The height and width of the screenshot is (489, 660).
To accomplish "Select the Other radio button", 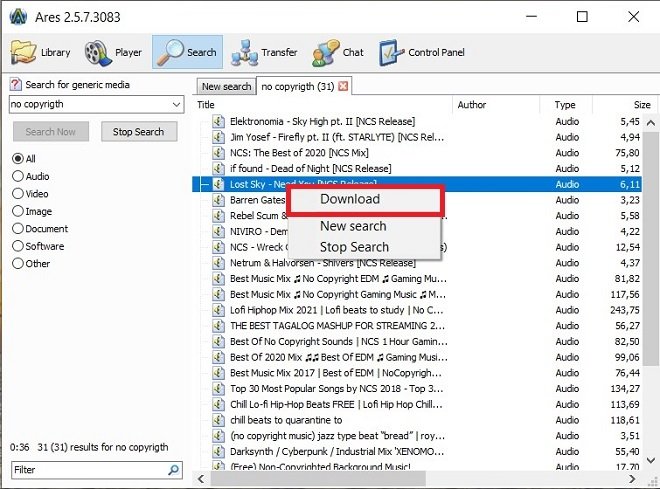I will tap(18, 263).
